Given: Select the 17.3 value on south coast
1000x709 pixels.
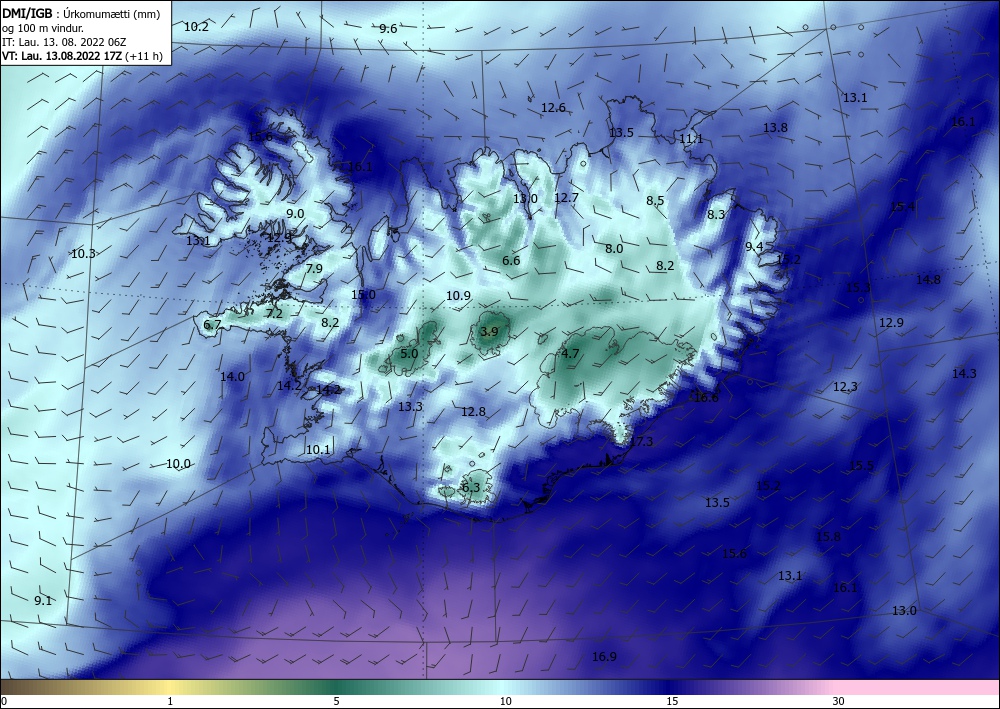Looking at the screenshot, I should (x=641, y=441).
